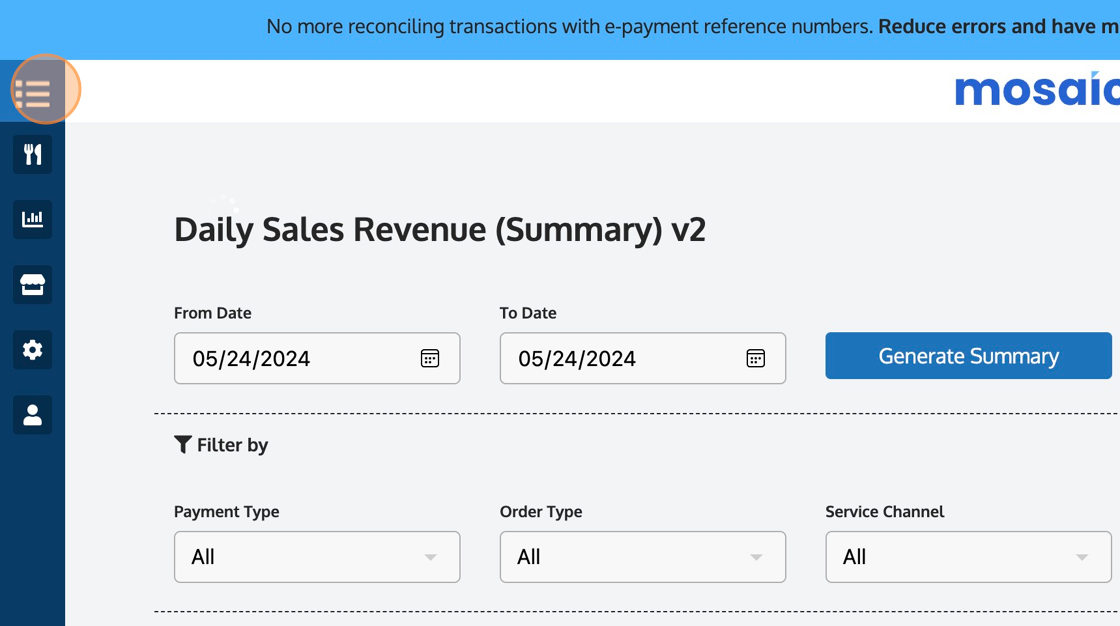The width and height of the screenshot is (1120, 626).
Task: Click the Generate Summary button
Action: pyautogui.click(x=968, y=356)
